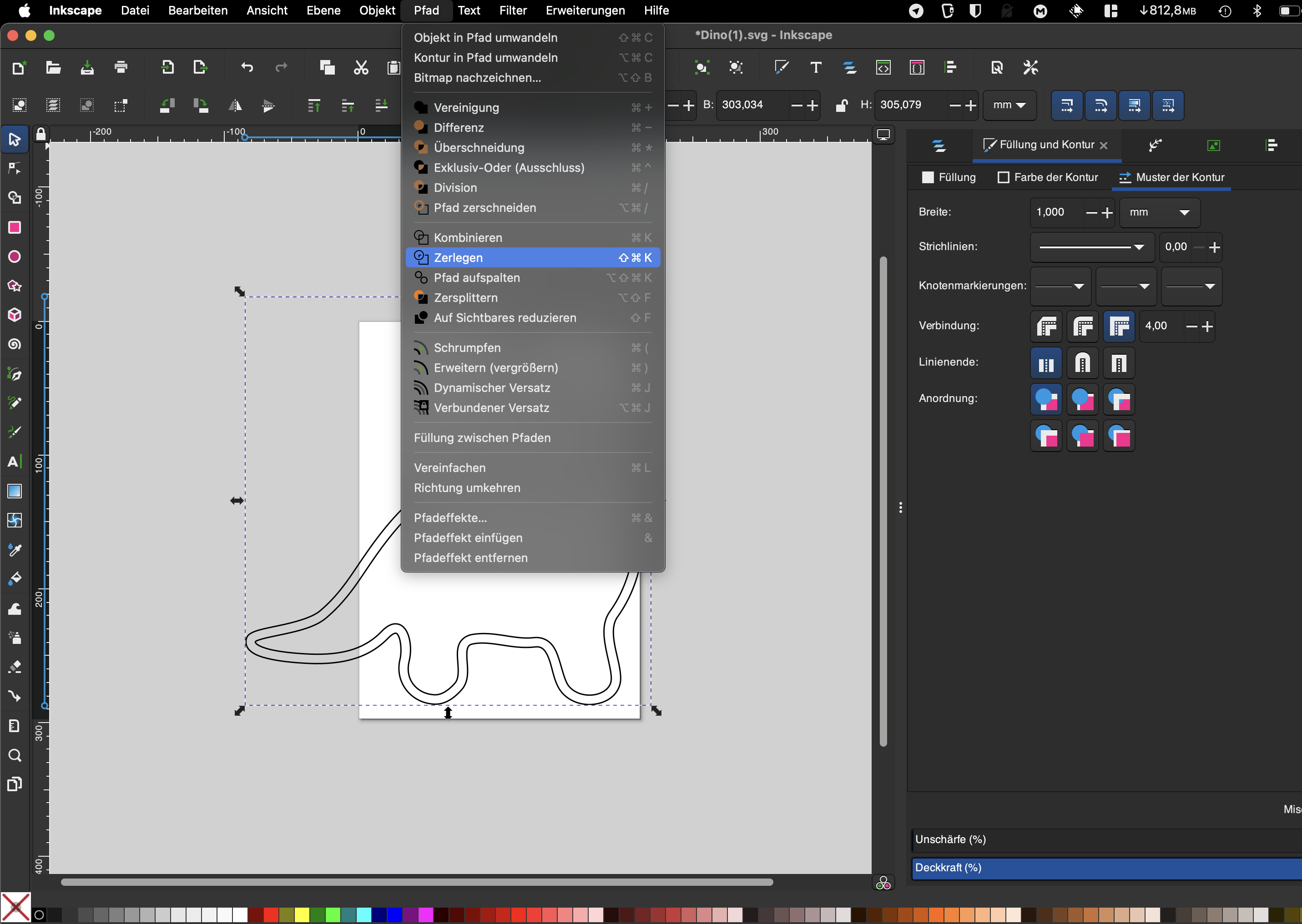Choose Kontur in Pfad umwandeln

533,57
